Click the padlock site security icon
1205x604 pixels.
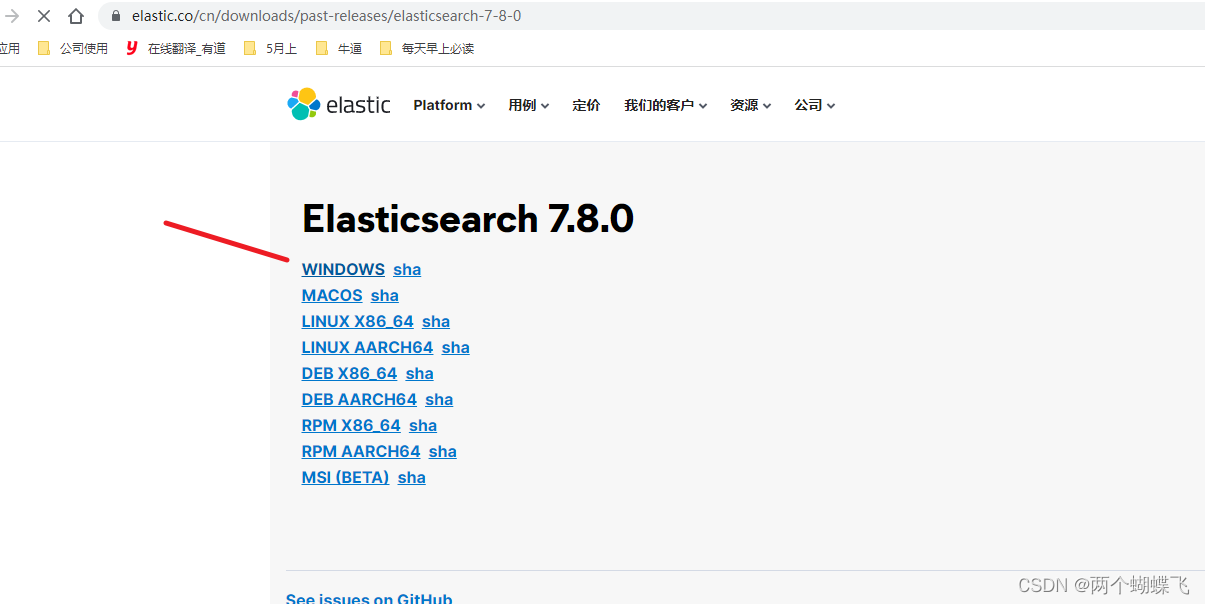point(115,16)
